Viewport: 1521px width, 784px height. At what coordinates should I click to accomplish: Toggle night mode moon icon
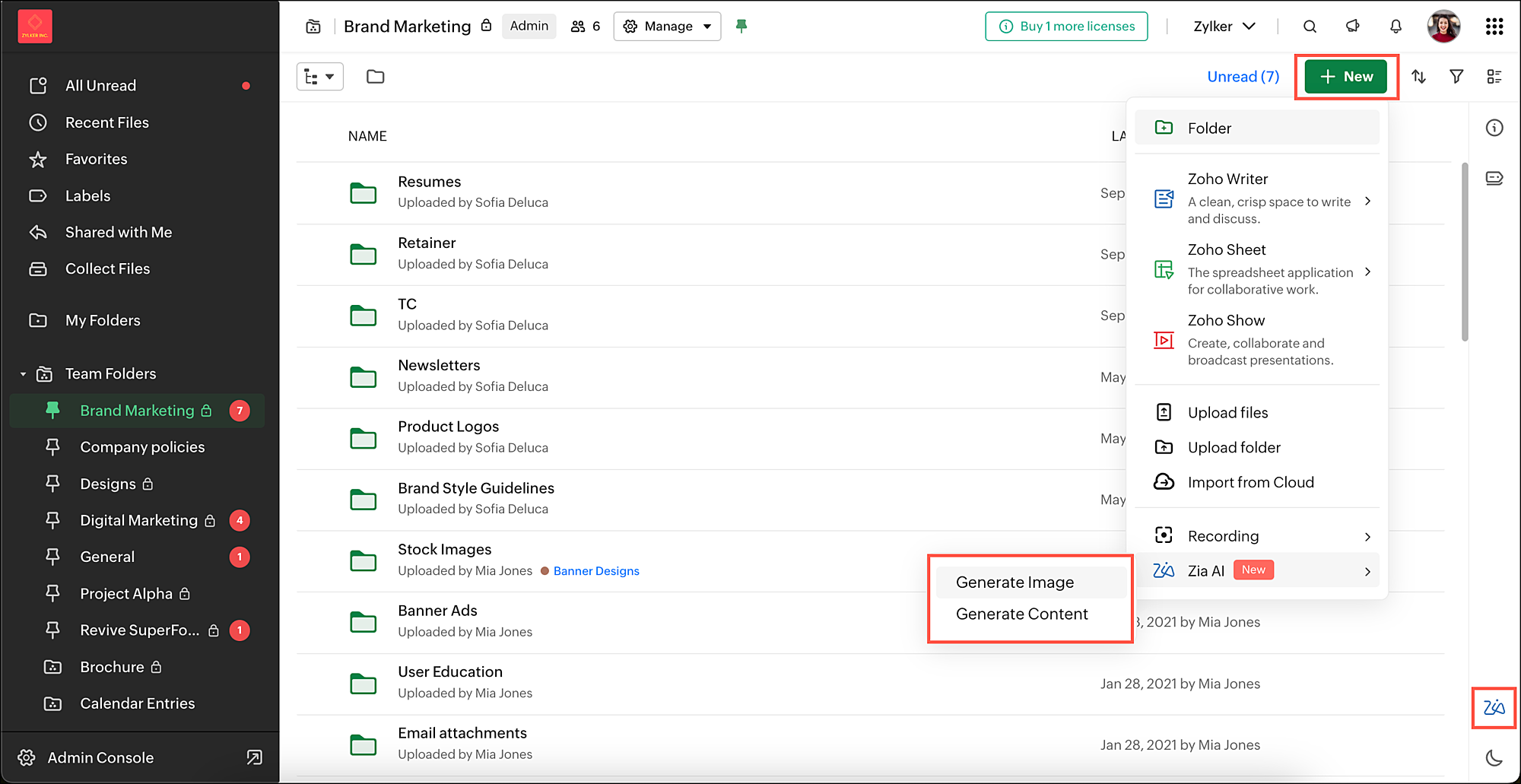(1494, 757)
